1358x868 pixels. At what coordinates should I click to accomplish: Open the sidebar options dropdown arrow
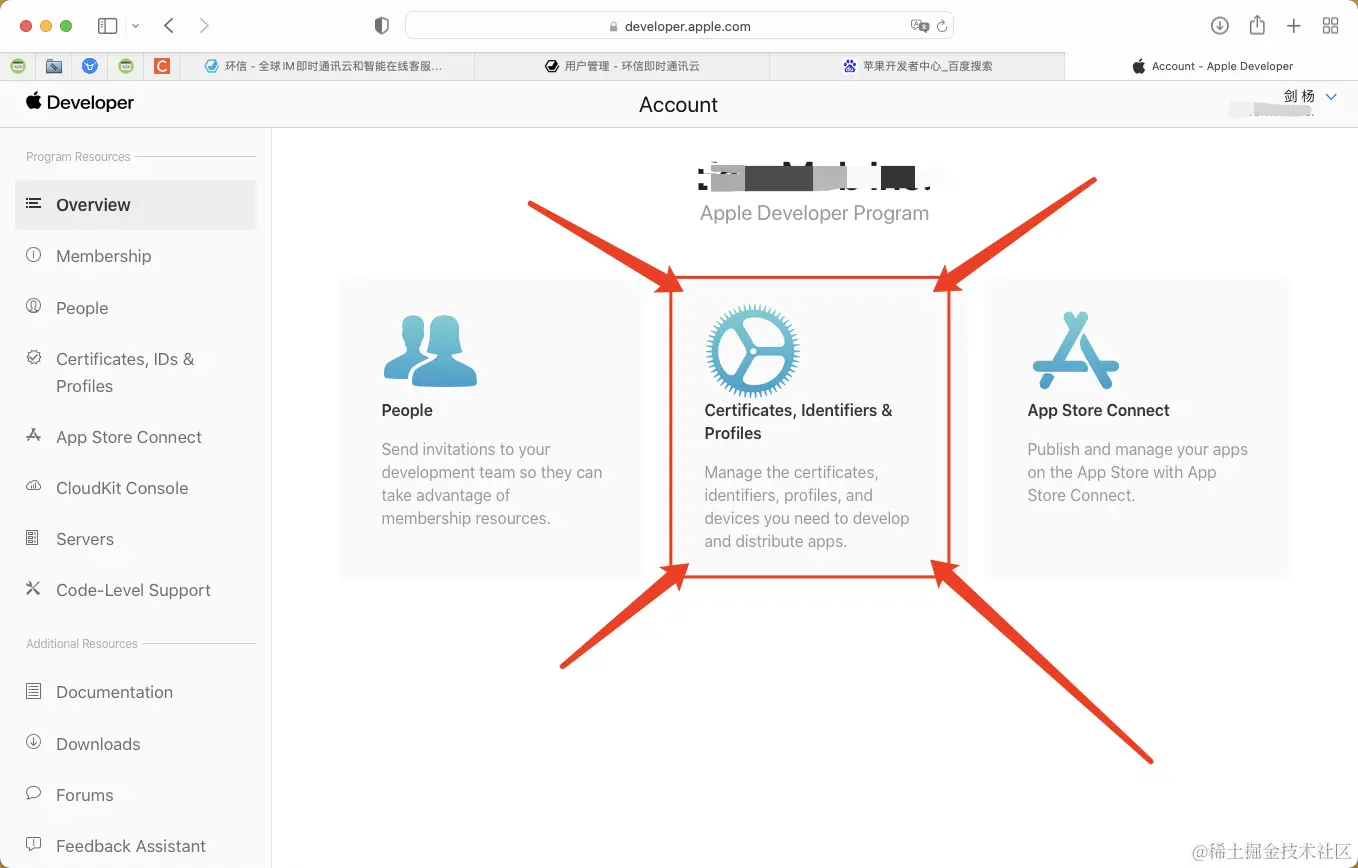[x=136, y=26]
